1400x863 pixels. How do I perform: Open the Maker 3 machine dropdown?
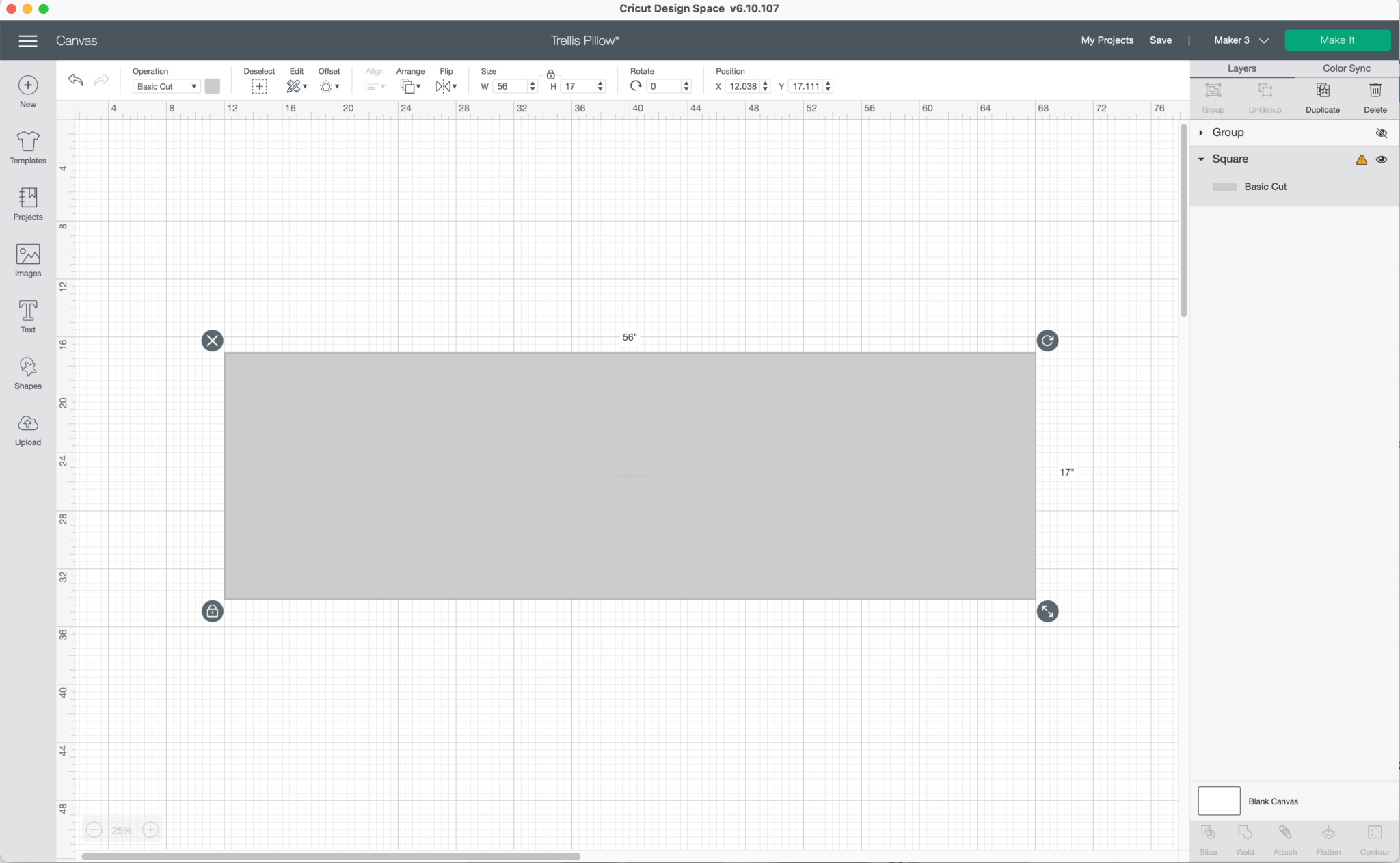(x=1241, y=40)
